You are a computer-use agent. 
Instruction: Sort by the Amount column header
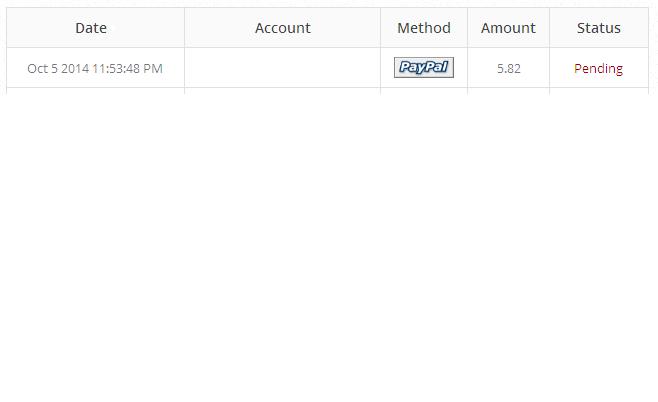[508, 28]
